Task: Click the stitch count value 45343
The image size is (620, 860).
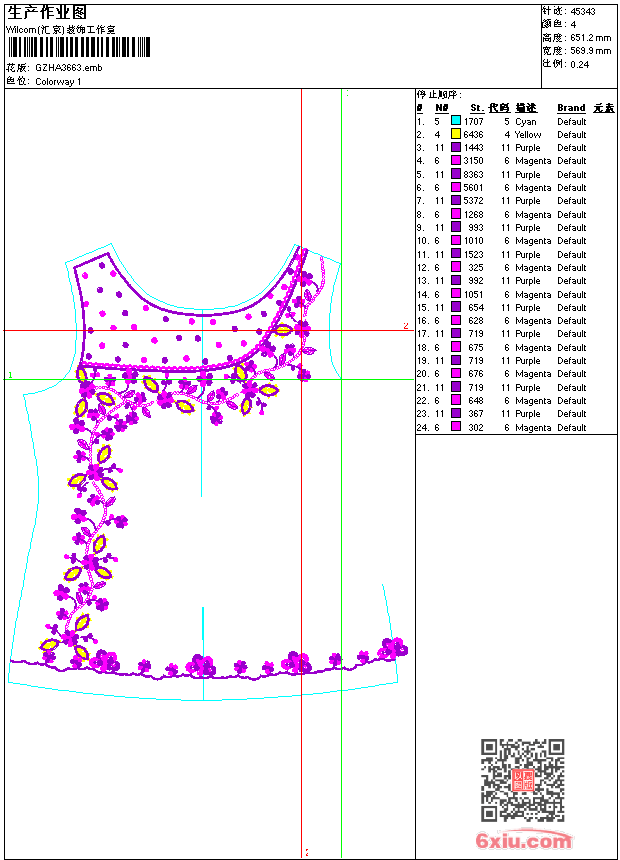Action: click(583, 11)
